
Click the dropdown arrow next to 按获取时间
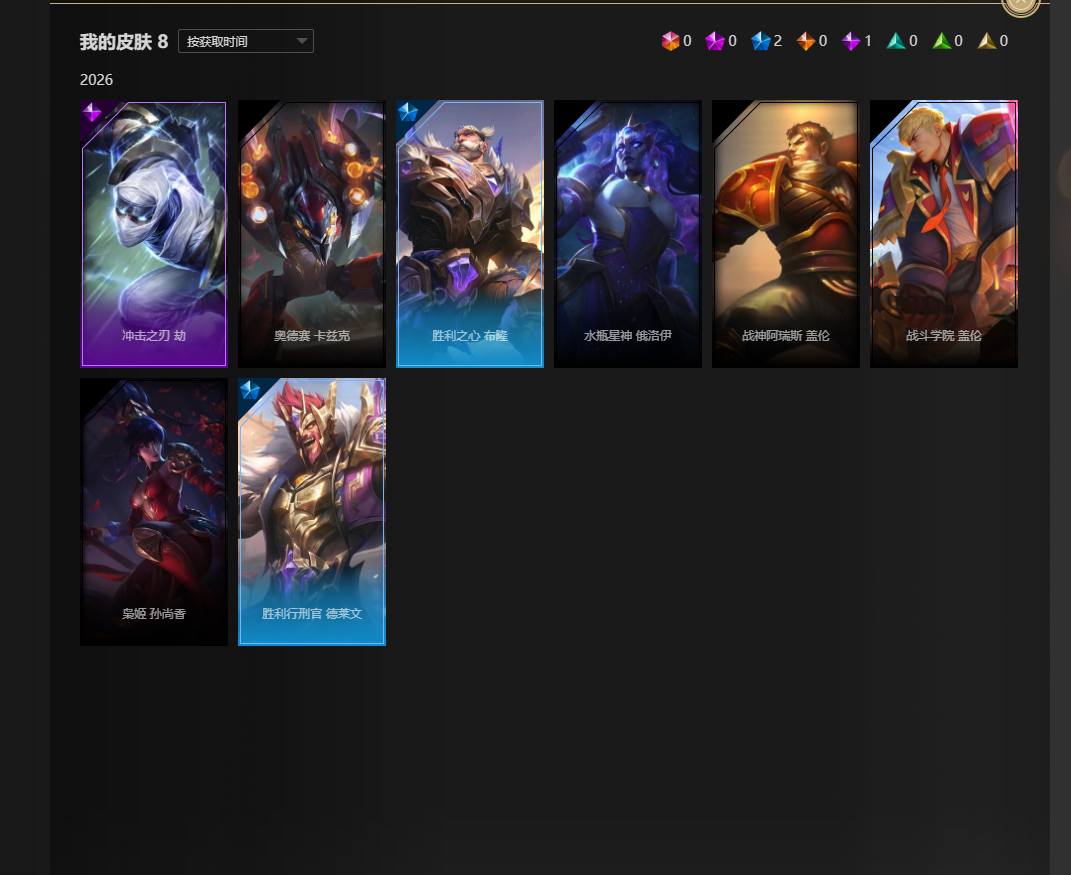(301, 41)
